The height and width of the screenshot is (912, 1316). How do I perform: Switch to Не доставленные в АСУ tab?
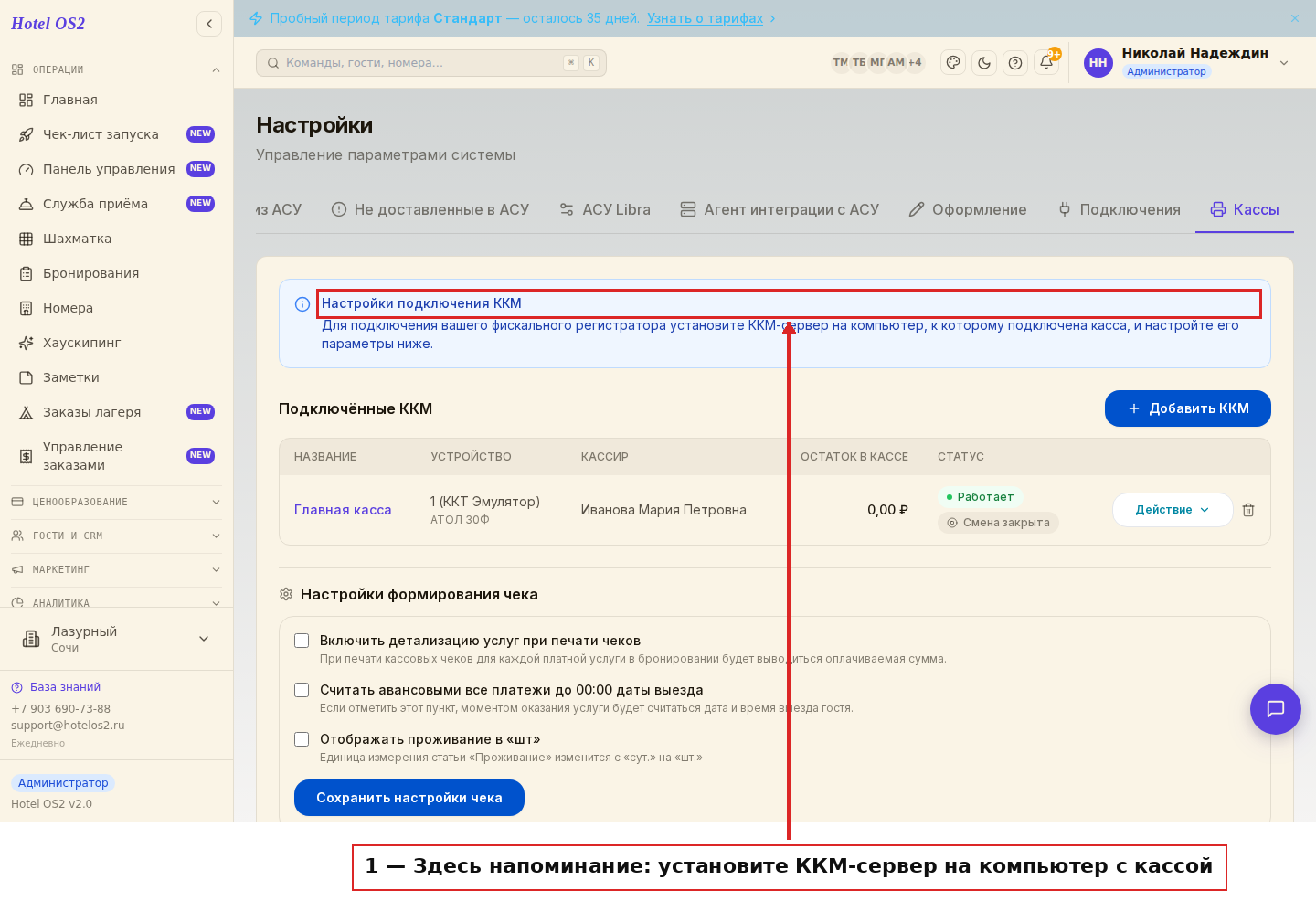[x=430, y=209]
